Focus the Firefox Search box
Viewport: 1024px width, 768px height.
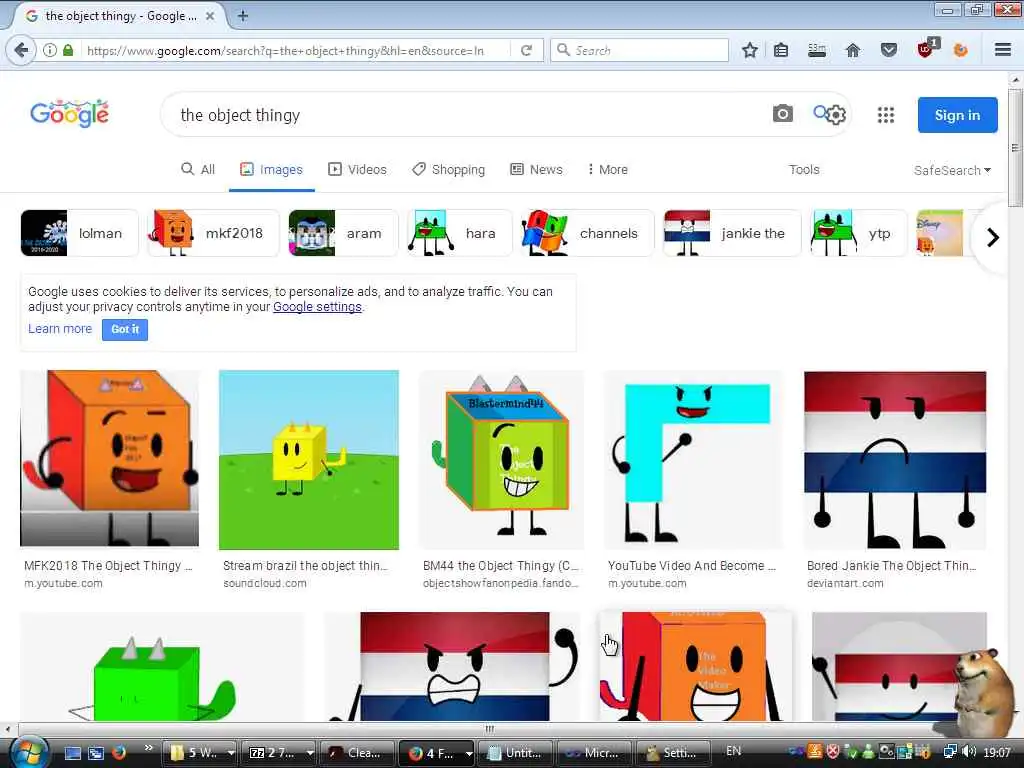tap(640, 50)
